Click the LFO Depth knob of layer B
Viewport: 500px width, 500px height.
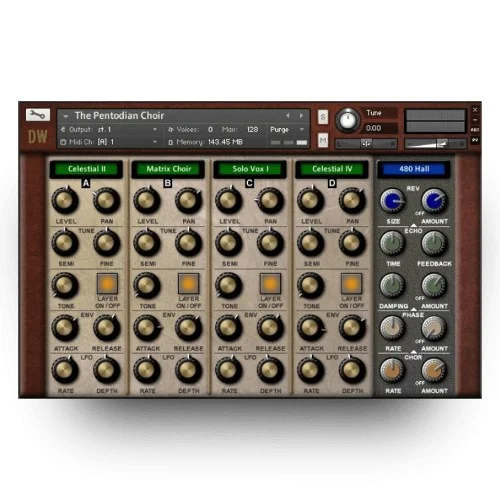188,370
